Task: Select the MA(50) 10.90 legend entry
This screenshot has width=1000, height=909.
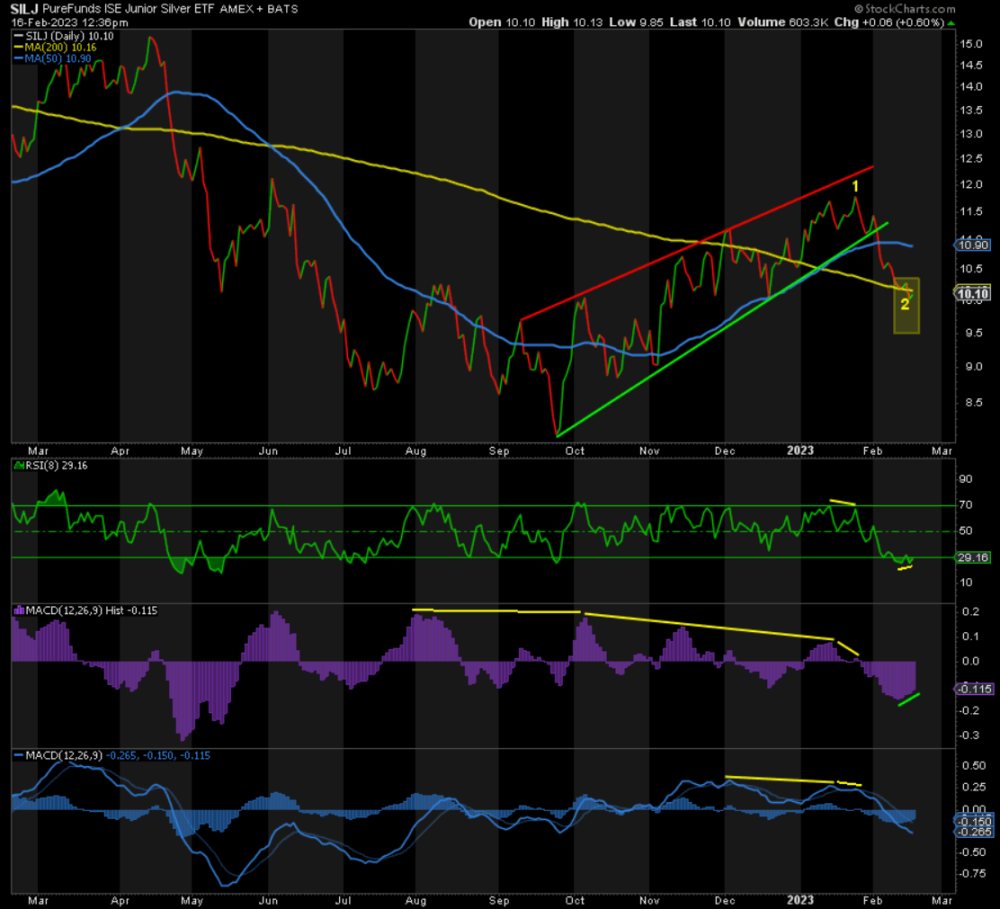Action: coord(58,58)
